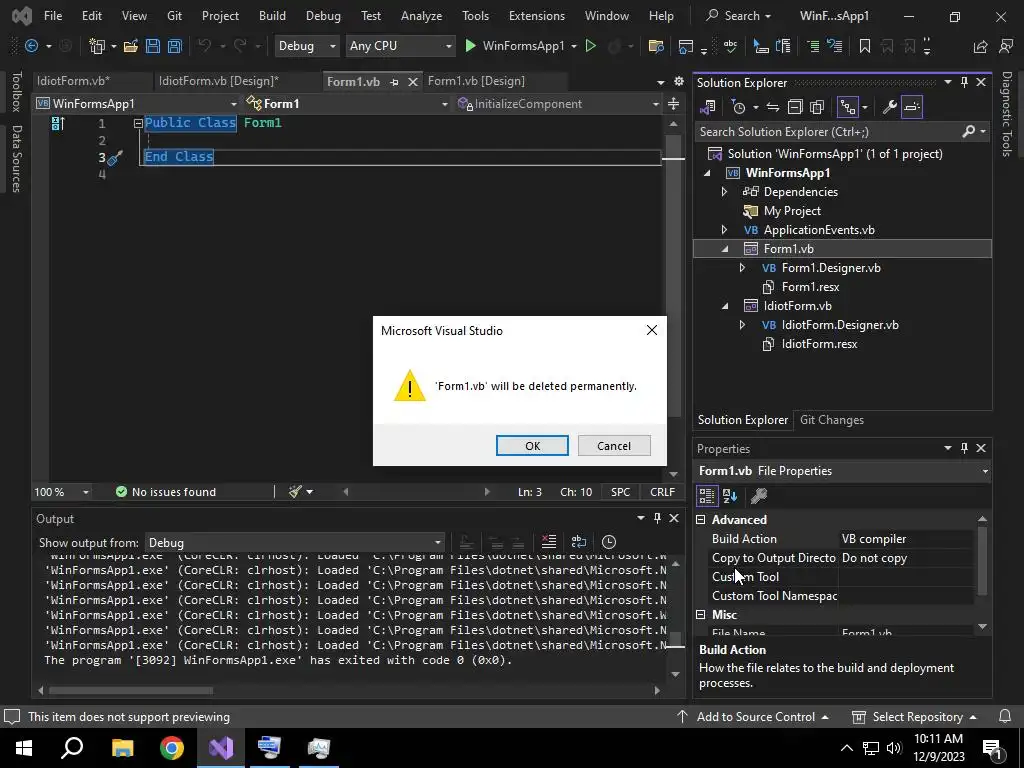Open Chrome from the Windows taskbar
The width and height of the screenshot is (1024, 768).
[172, 748]
